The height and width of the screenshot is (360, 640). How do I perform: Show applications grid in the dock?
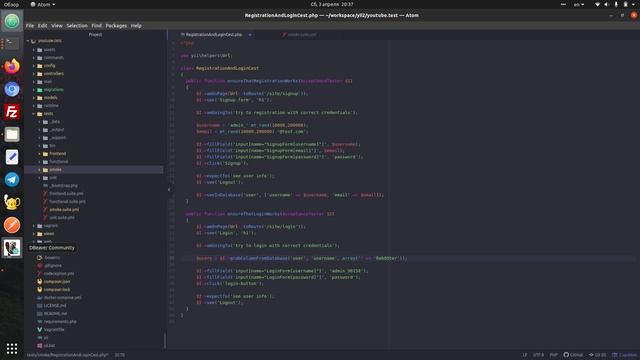(12, 348)
